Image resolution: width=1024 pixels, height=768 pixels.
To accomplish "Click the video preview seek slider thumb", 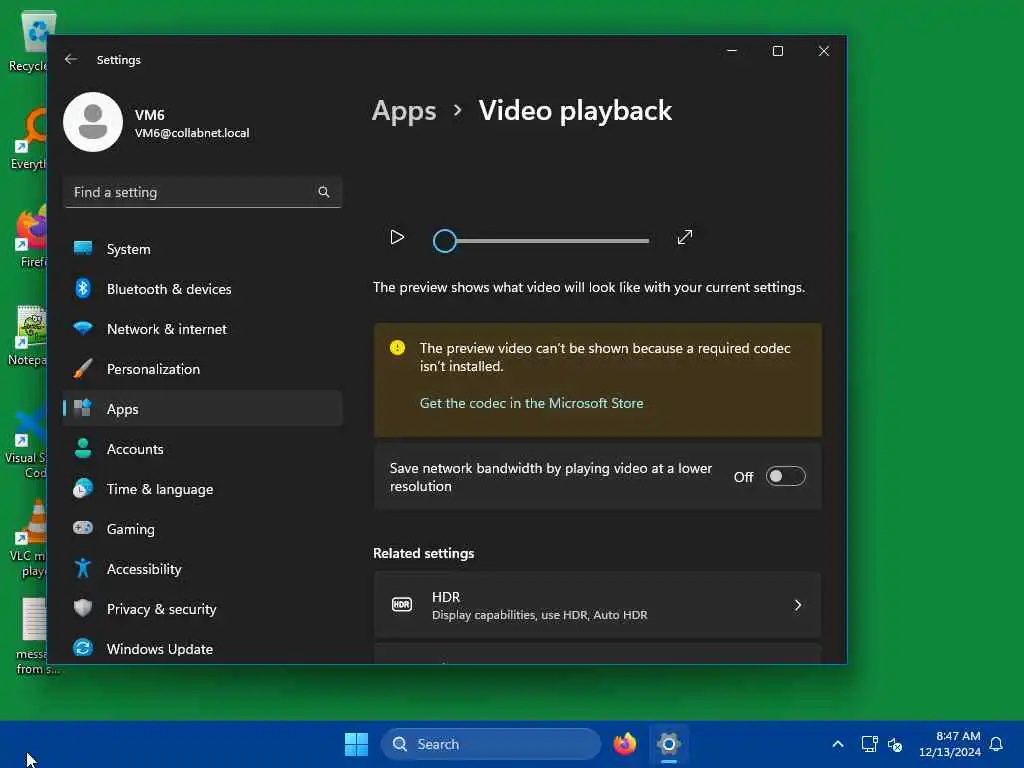I will coord(445,241).
